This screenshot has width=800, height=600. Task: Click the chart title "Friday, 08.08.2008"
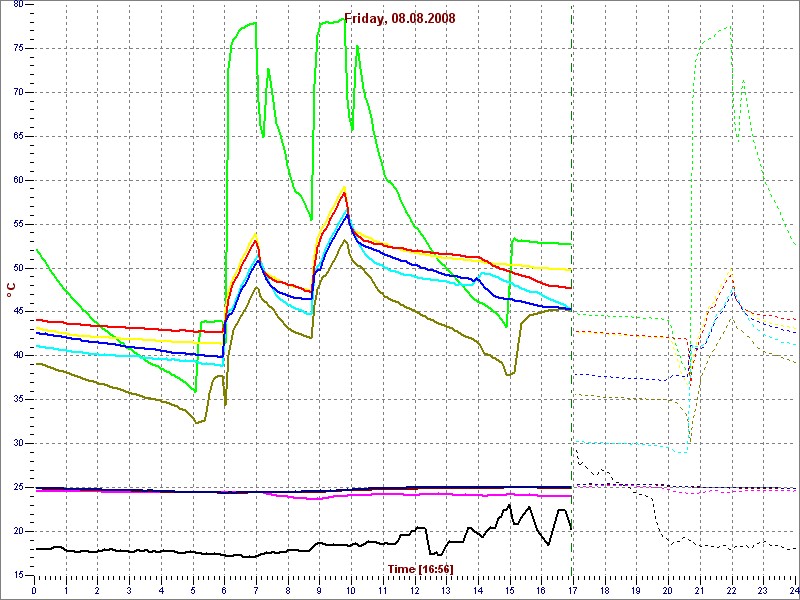coord(399,19)
